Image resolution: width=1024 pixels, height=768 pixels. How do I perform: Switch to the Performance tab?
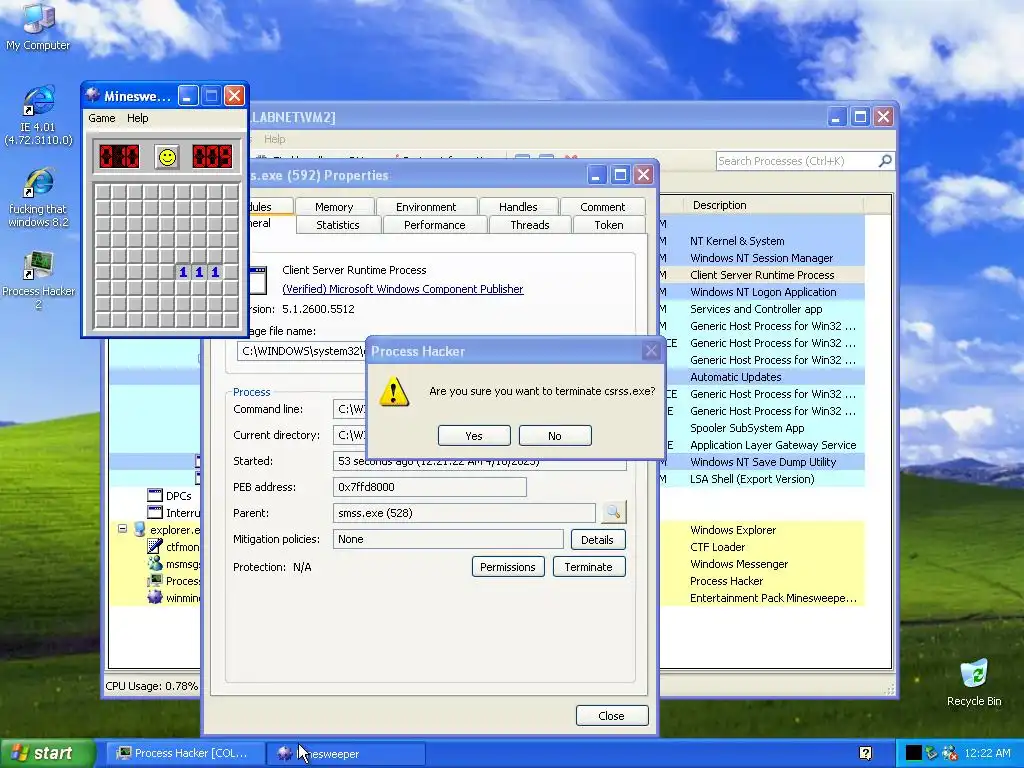[434, 225]
